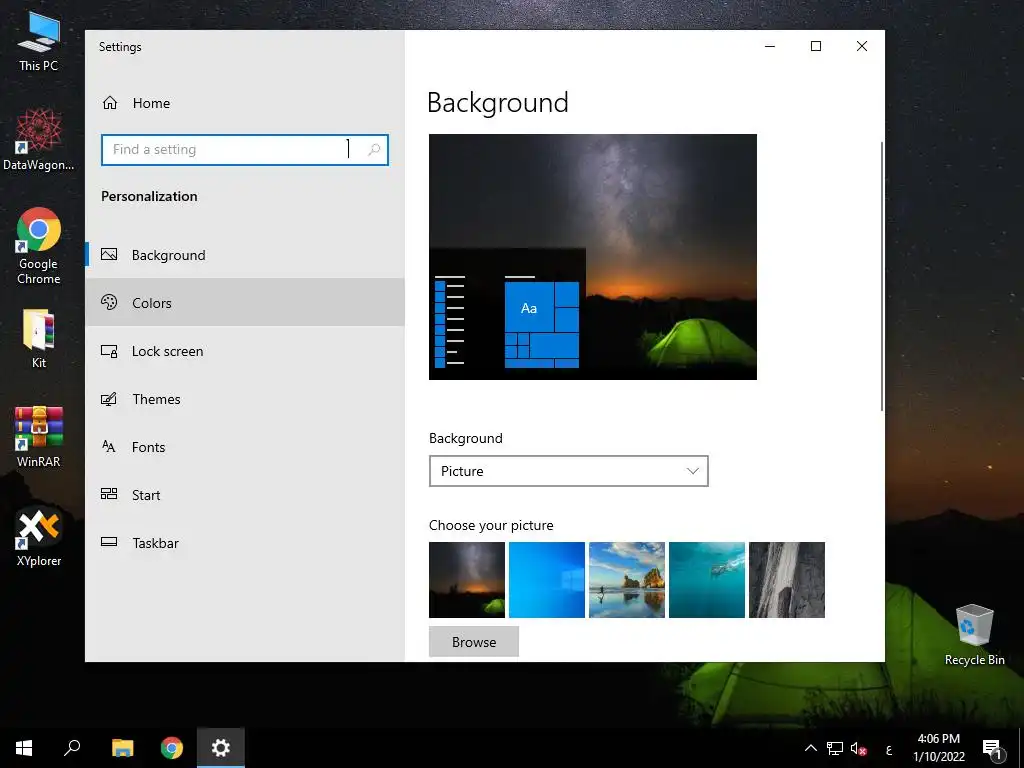Minimize the Settings window
The image size is (1024, 768).
point(770,46)
